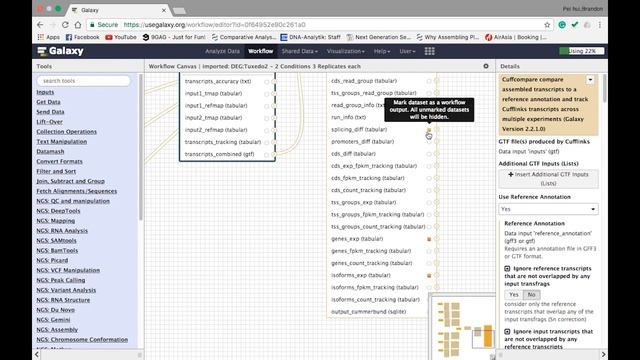Expand NGS: RNA Analysis tool section
This screenshot has height=360, width=640.
tap(62, 231)
